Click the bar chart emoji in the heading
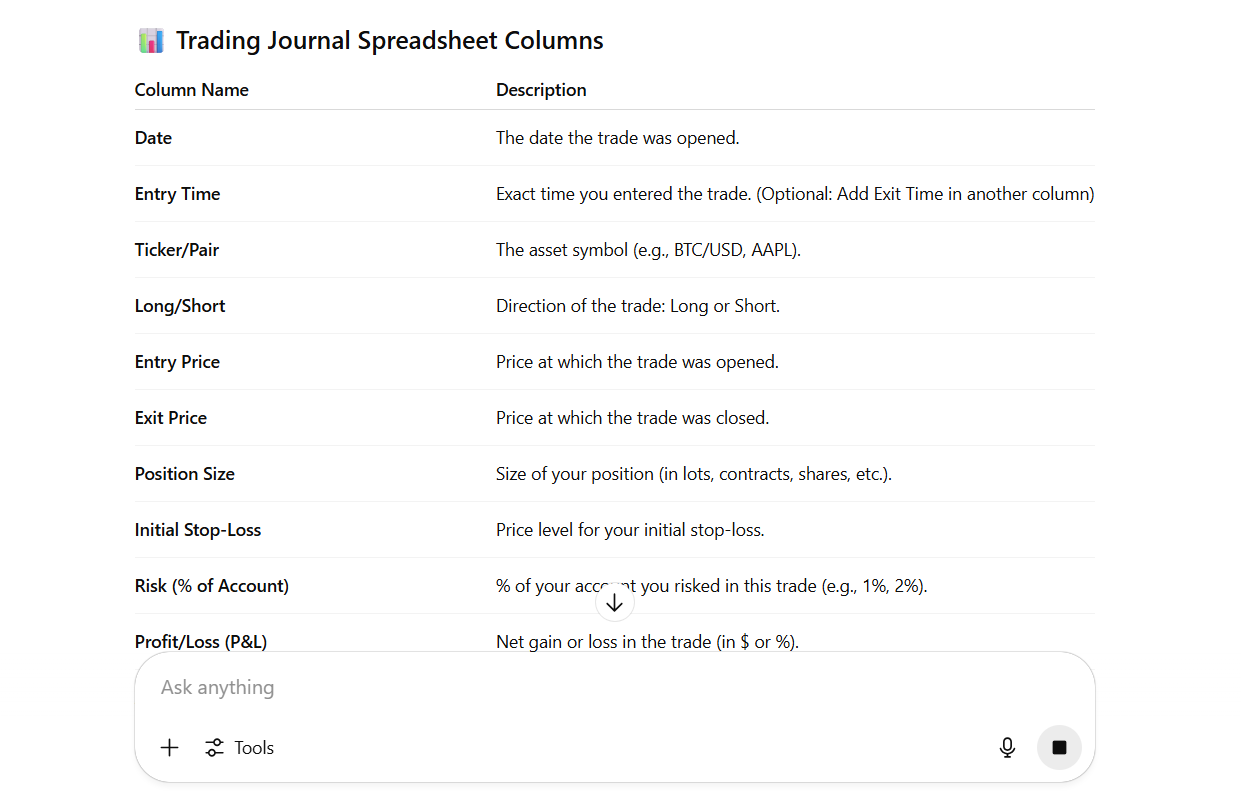This screenshot has width=1241, height=795. [151, 41]
